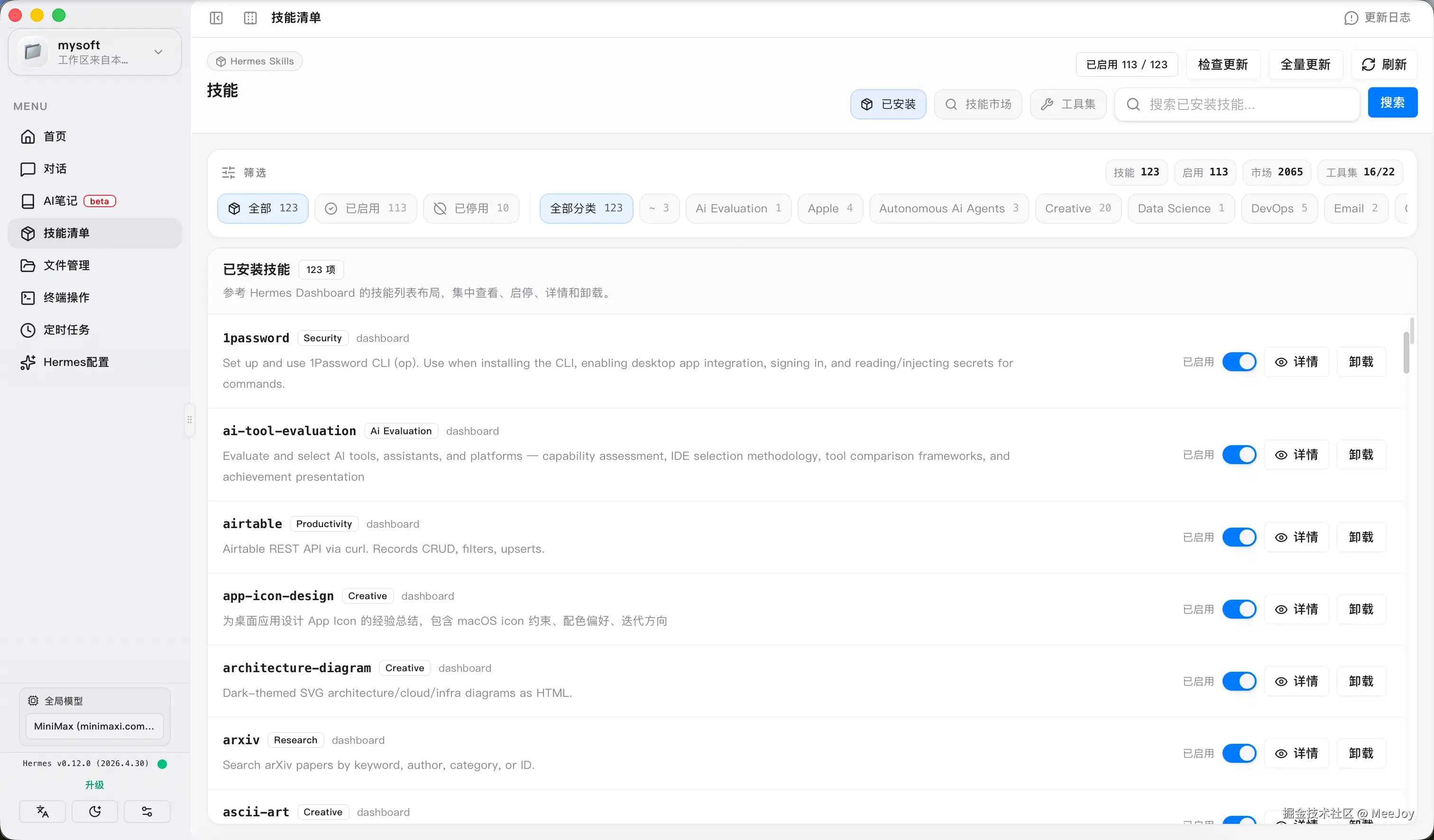
Task: Open 终端操作 terminal page
Action: click(94, 297)
